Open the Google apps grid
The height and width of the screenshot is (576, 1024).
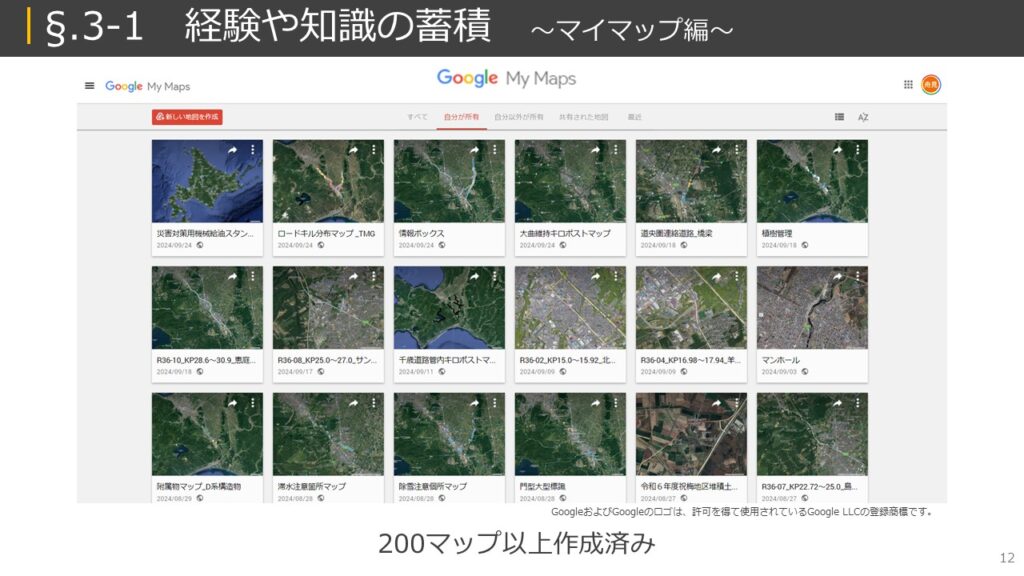[908, 86]
